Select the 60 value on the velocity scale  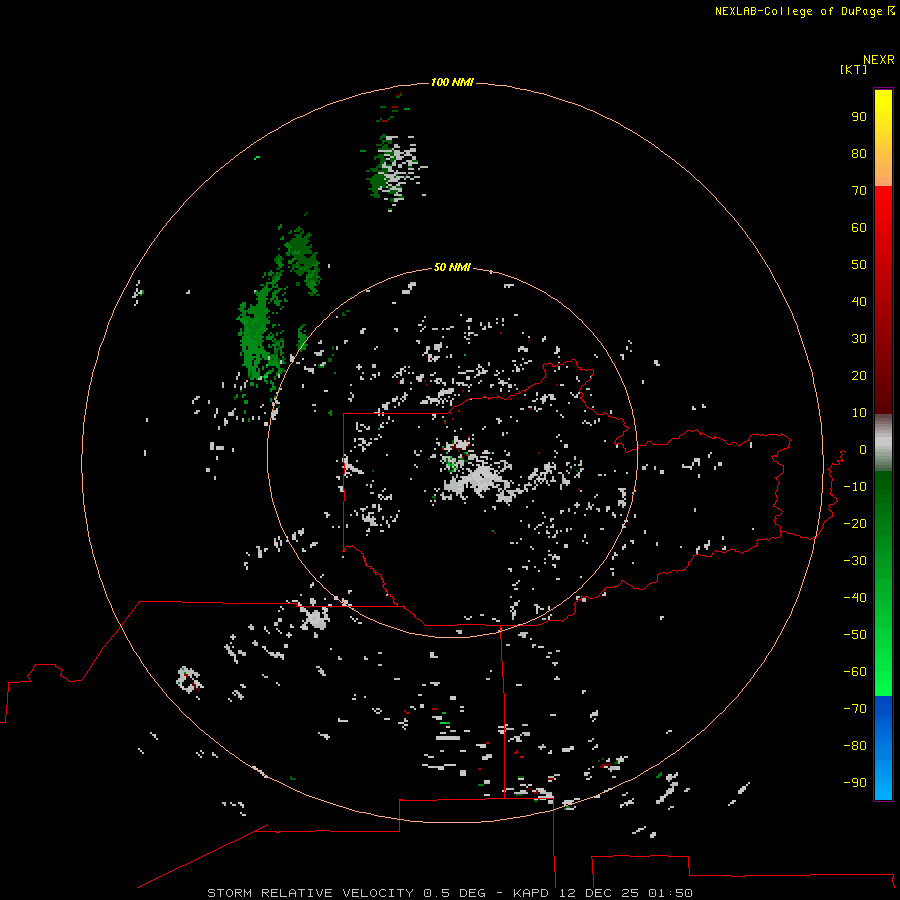[859, 227]
